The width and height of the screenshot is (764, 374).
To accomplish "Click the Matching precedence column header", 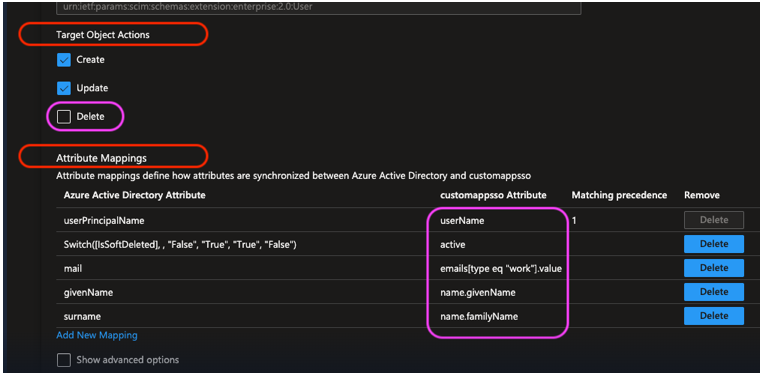I will point(619,195).
